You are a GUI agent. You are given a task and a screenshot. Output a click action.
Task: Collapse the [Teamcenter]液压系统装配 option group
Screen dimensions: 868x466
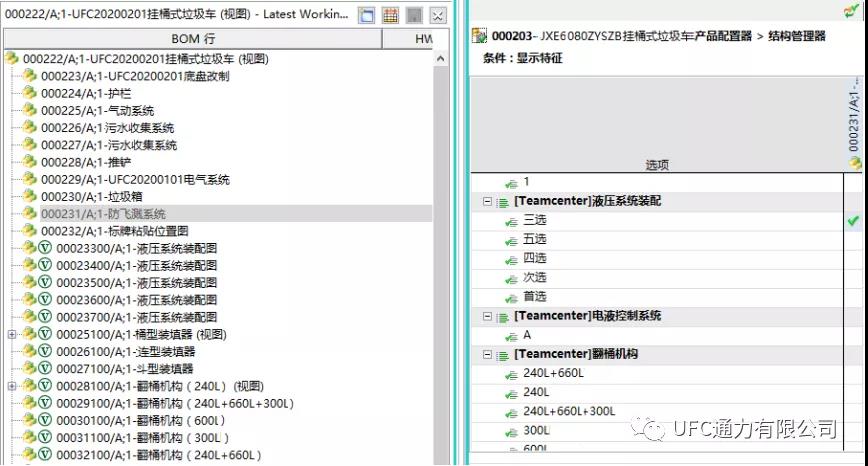click(487, 201)
